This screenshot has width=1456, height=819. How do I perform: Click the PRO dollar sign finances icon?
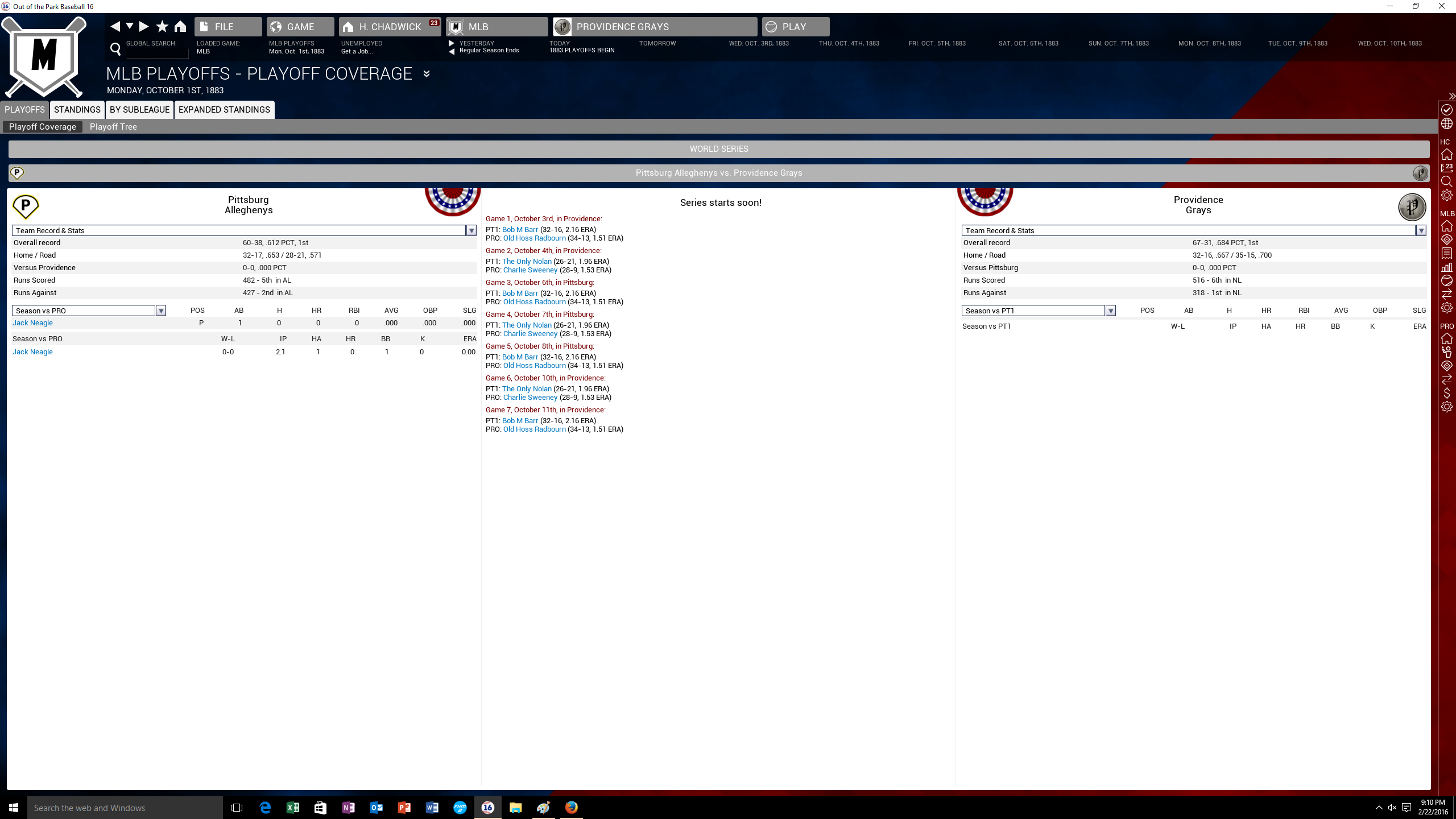[1447, 393]
